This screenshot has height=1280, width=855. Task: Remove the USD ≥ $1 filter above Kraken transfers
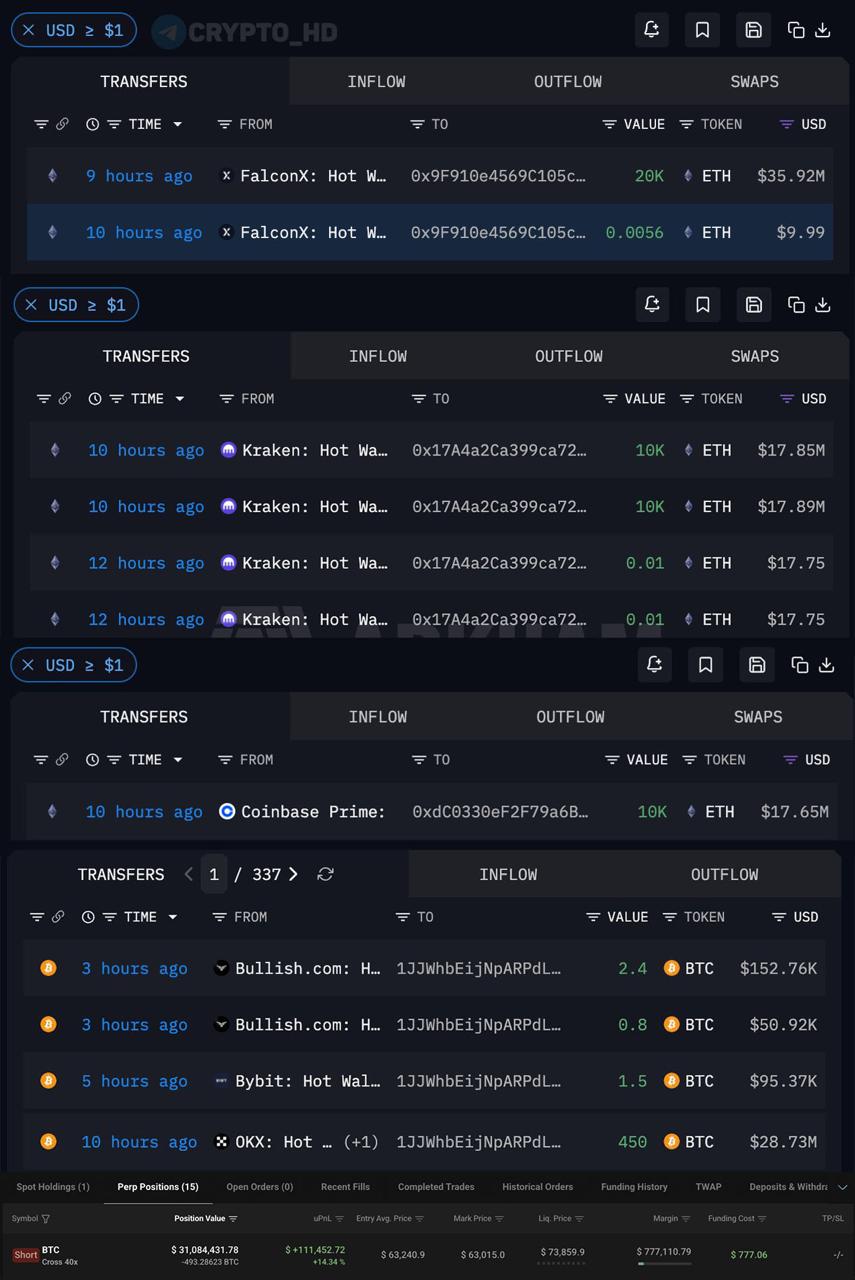pyautogui.click(x=31, y=305)
